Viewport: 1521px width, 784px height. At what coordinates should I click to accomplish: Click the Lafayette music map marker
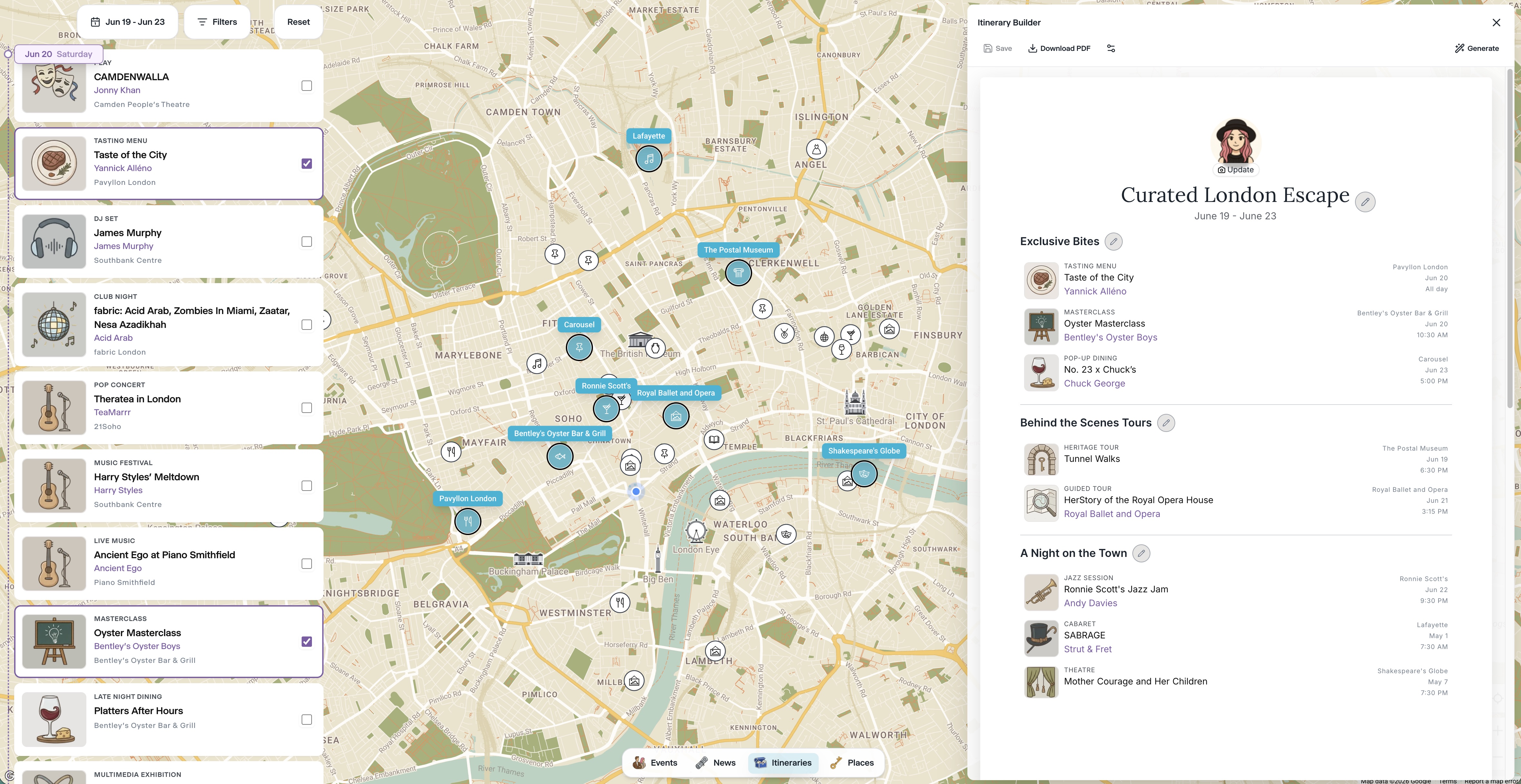coord(649,159)
